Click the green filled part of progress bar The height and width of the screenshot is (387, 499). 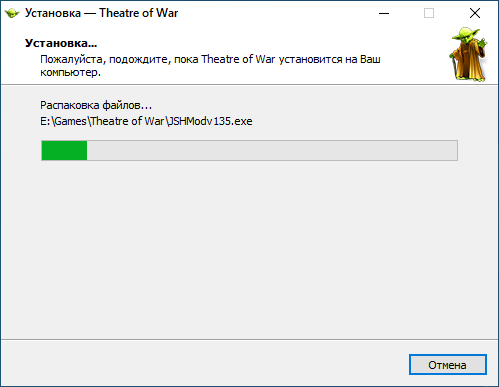tap(64, 151)
